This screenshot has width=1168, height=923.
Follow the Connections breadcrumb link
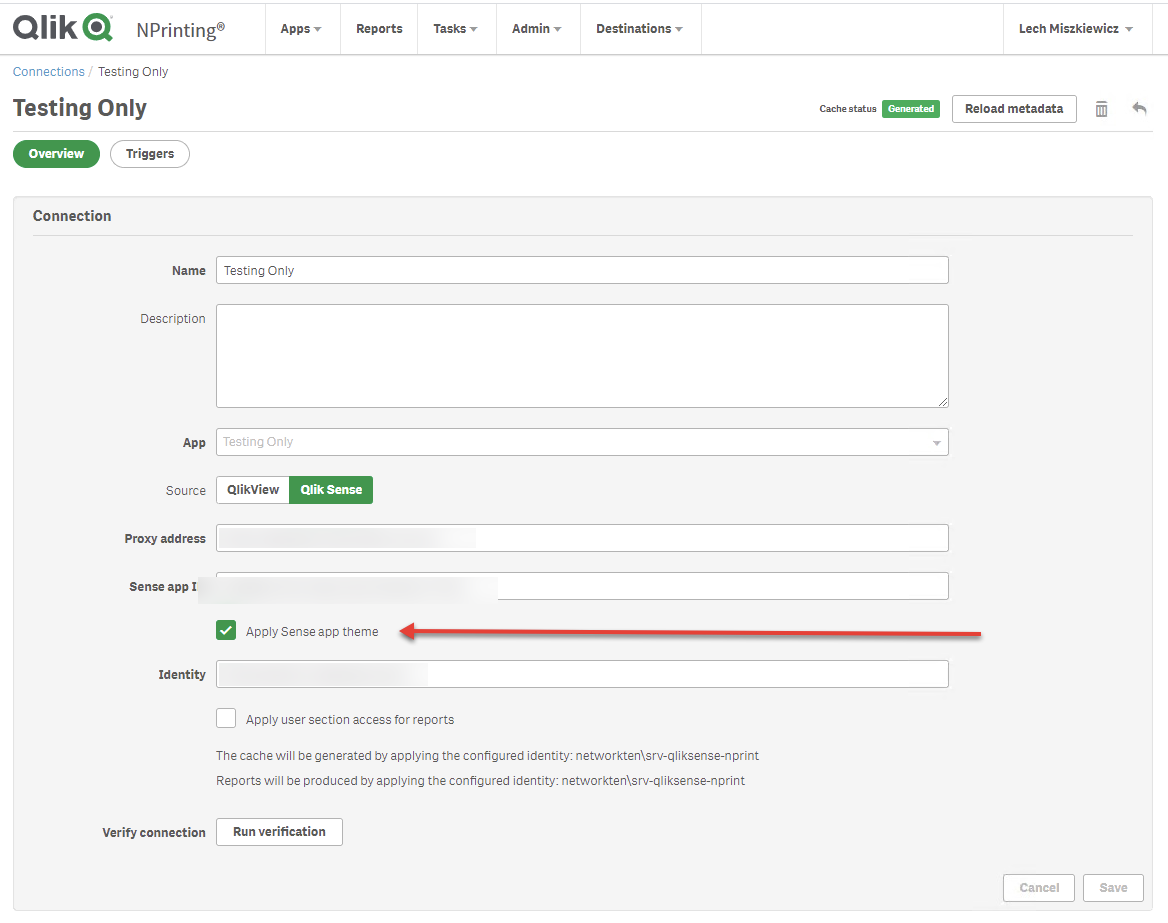tap(49, 72)
